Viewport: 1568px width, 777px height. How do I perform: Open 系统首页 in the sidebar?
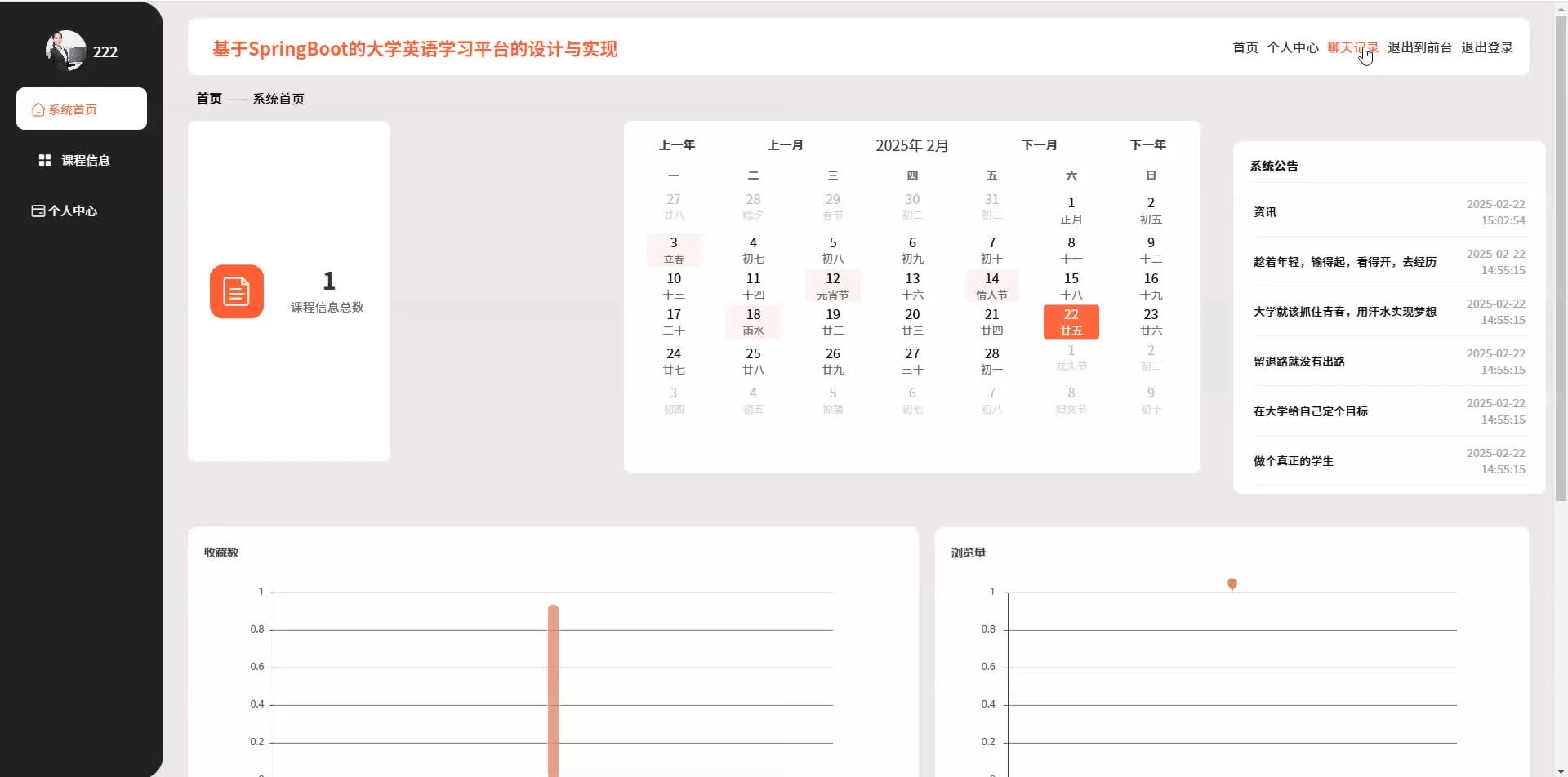[82, 109]
